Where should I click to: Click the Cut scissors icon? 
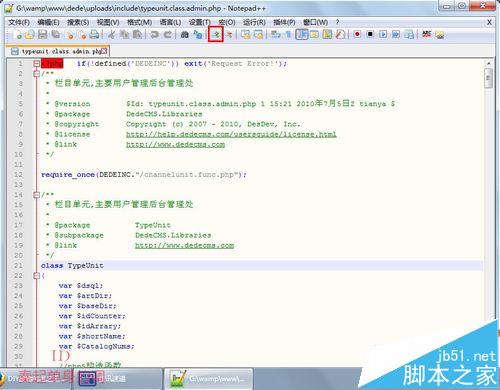pyautogui.click(x=111, y=34)
